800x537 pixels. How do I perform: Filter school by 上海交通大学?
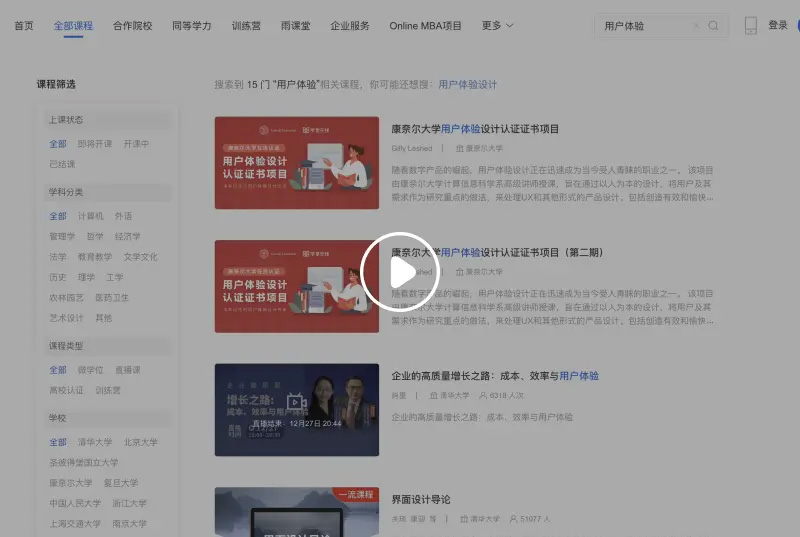(74, 524)
